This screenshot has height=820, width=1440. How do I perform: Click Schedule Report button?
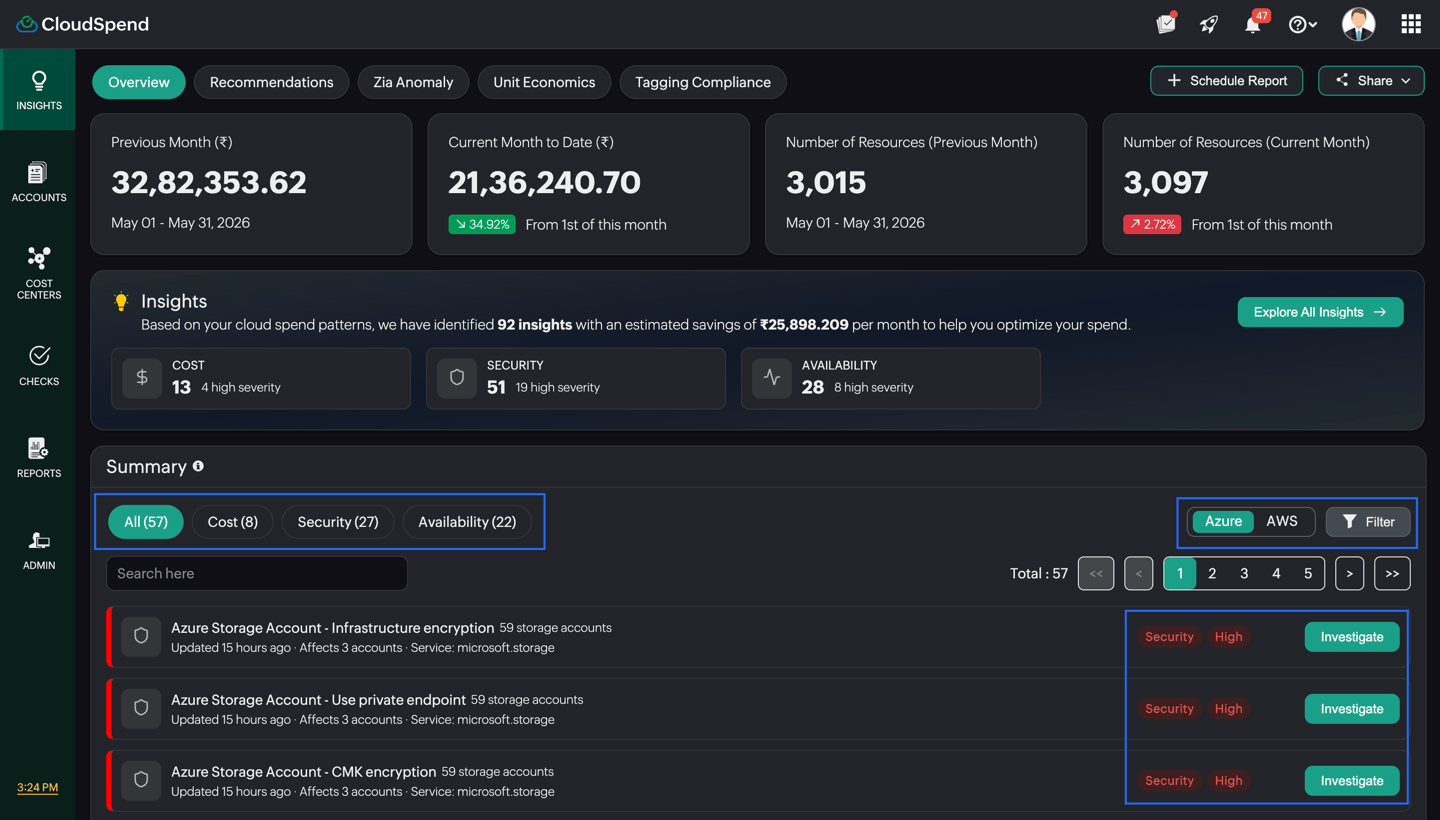[x=1226, y=81]
